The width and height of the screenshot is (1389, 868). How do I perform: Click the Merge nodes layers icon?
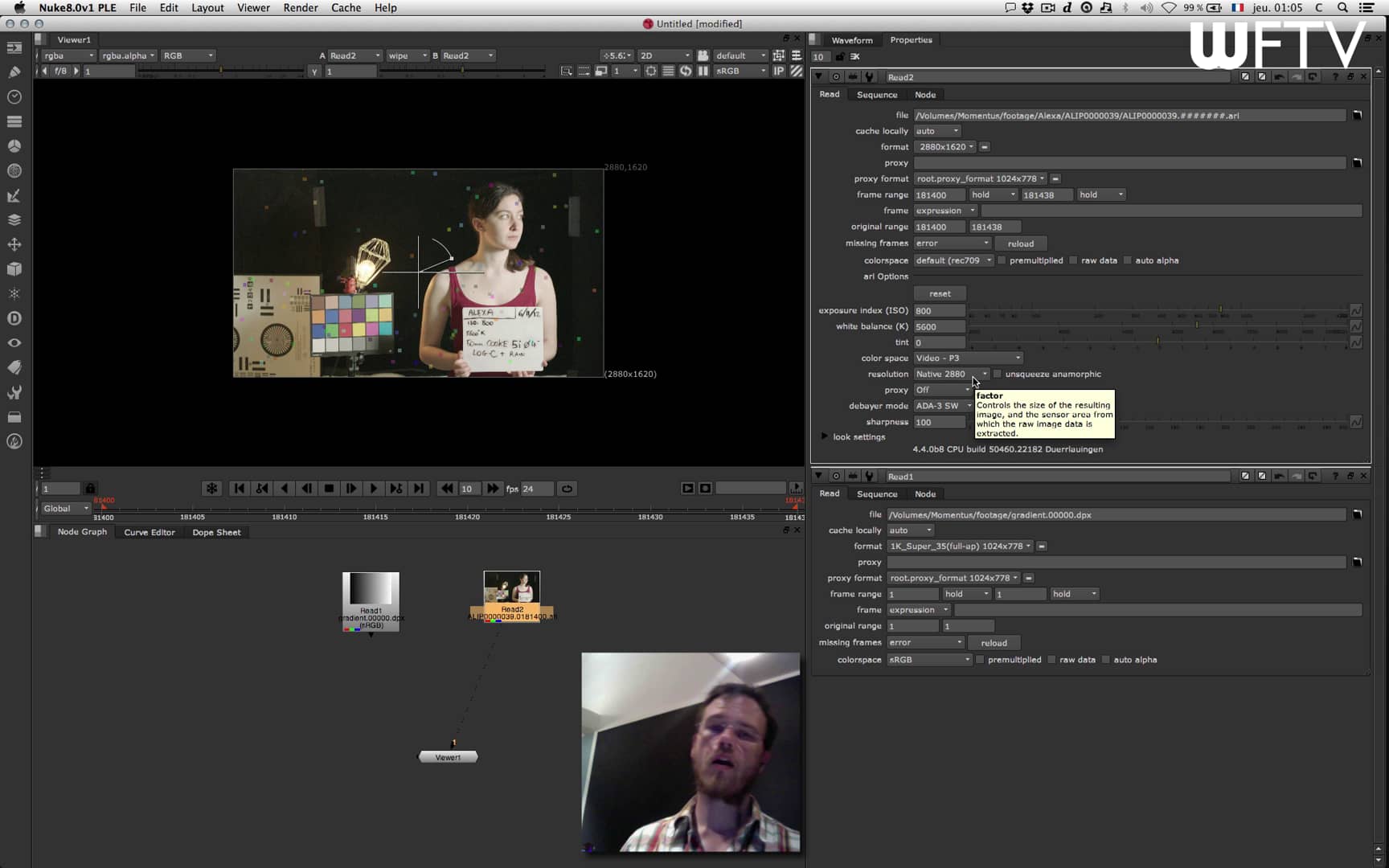click(x=14, y=219)
